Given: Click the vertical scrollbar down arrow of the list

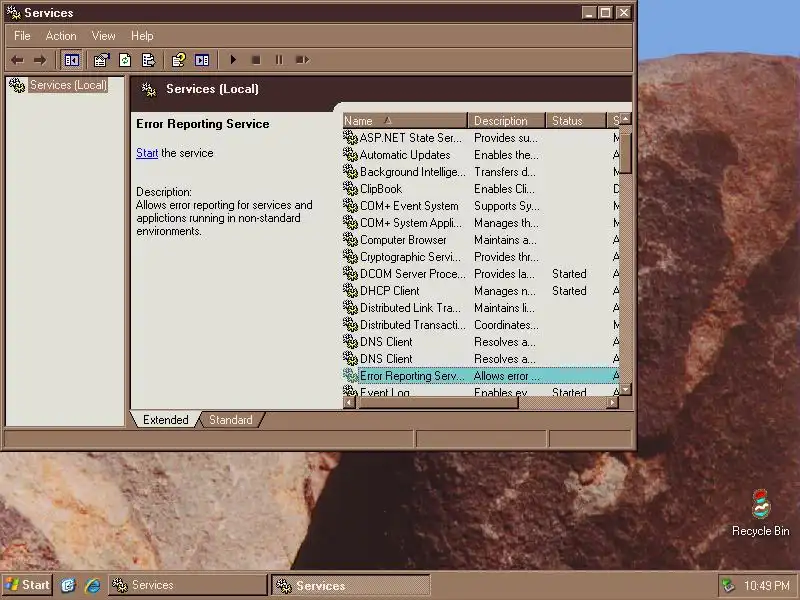Looking at the screenshot, I should [626, 390].
